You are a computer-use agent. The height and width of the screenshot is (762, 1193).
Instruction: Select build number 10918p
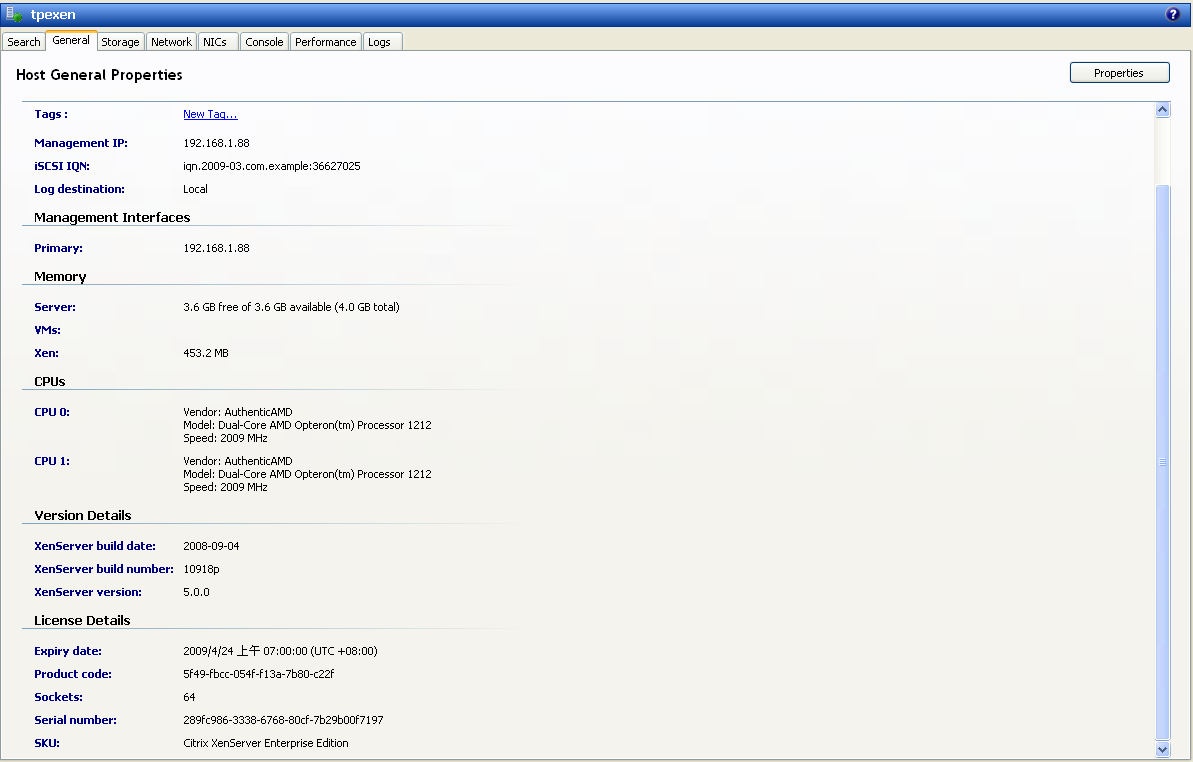pyautogui.click(x=201, y=569)
